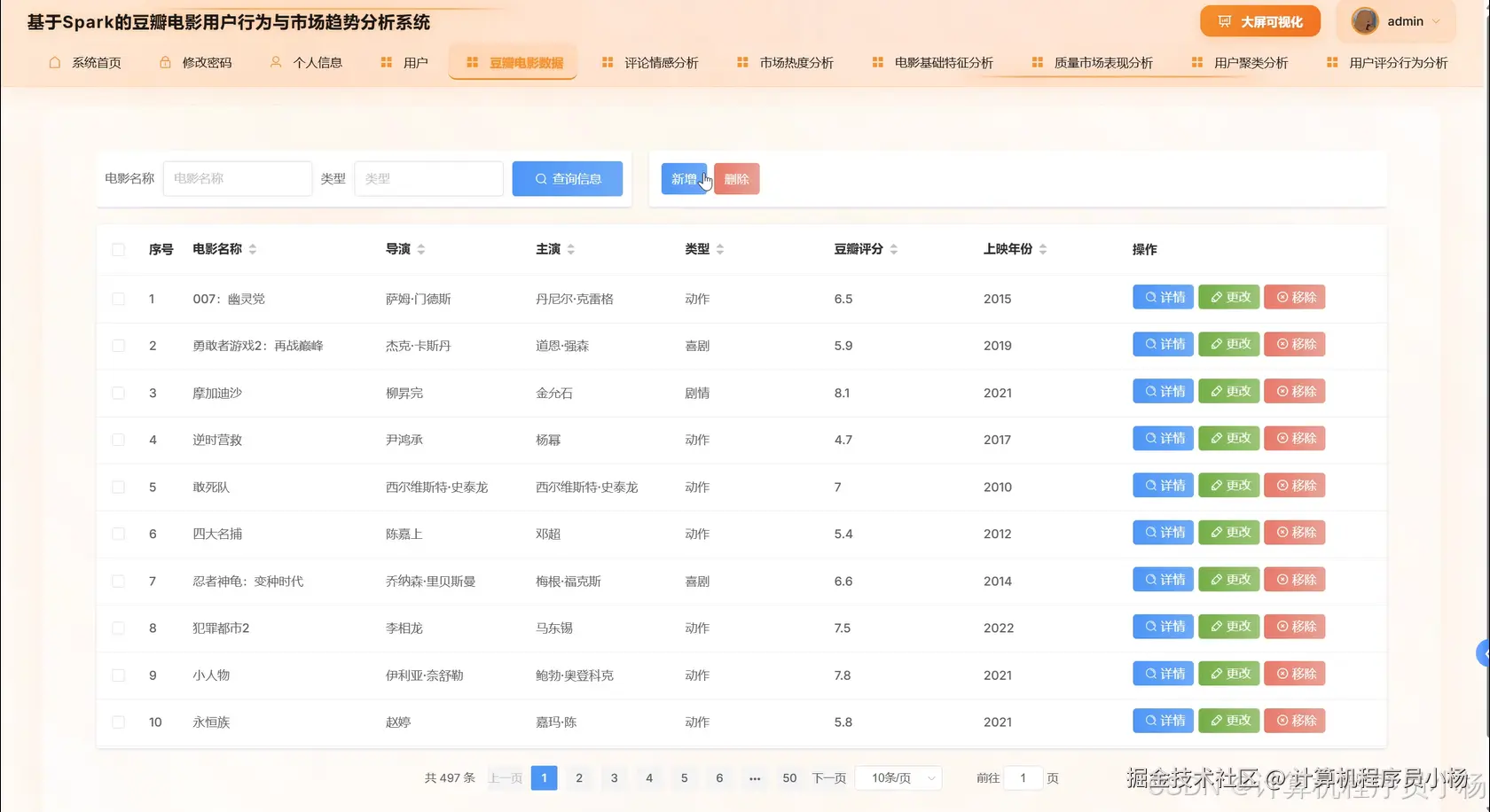The width and height of the screenshot is (1490, 812).
Task: Open 电影基础特征分析 menu
Action: [932, 63]
